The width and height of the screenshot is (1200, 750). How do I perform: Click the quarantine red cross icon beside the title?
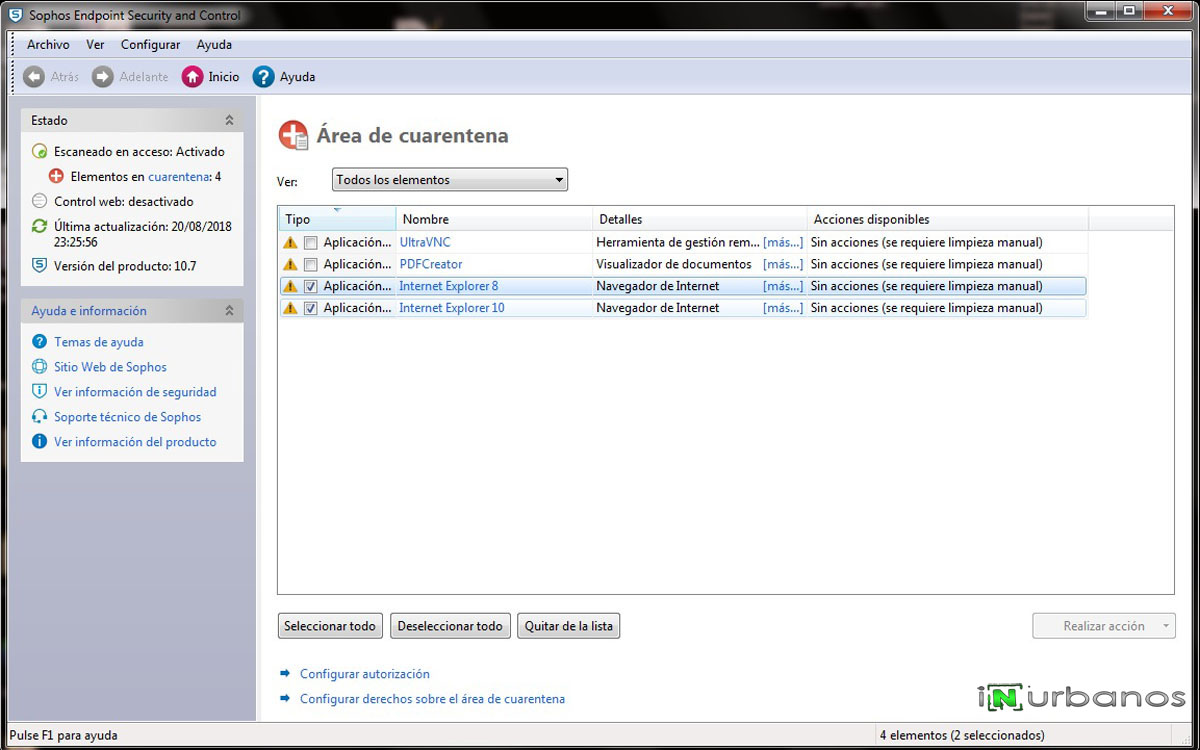(292, 135)
